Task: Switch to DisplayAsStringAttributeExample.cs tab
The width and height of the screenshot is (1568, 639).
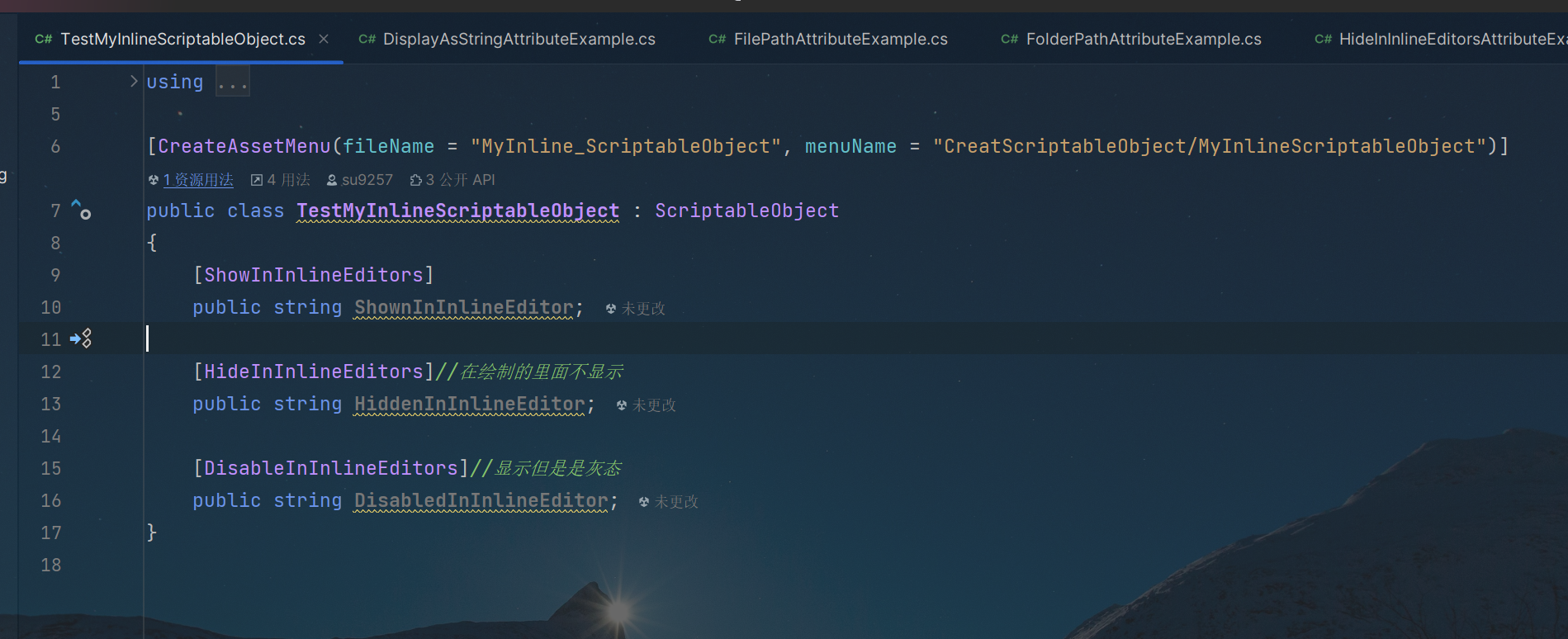Action: point(519,39)
